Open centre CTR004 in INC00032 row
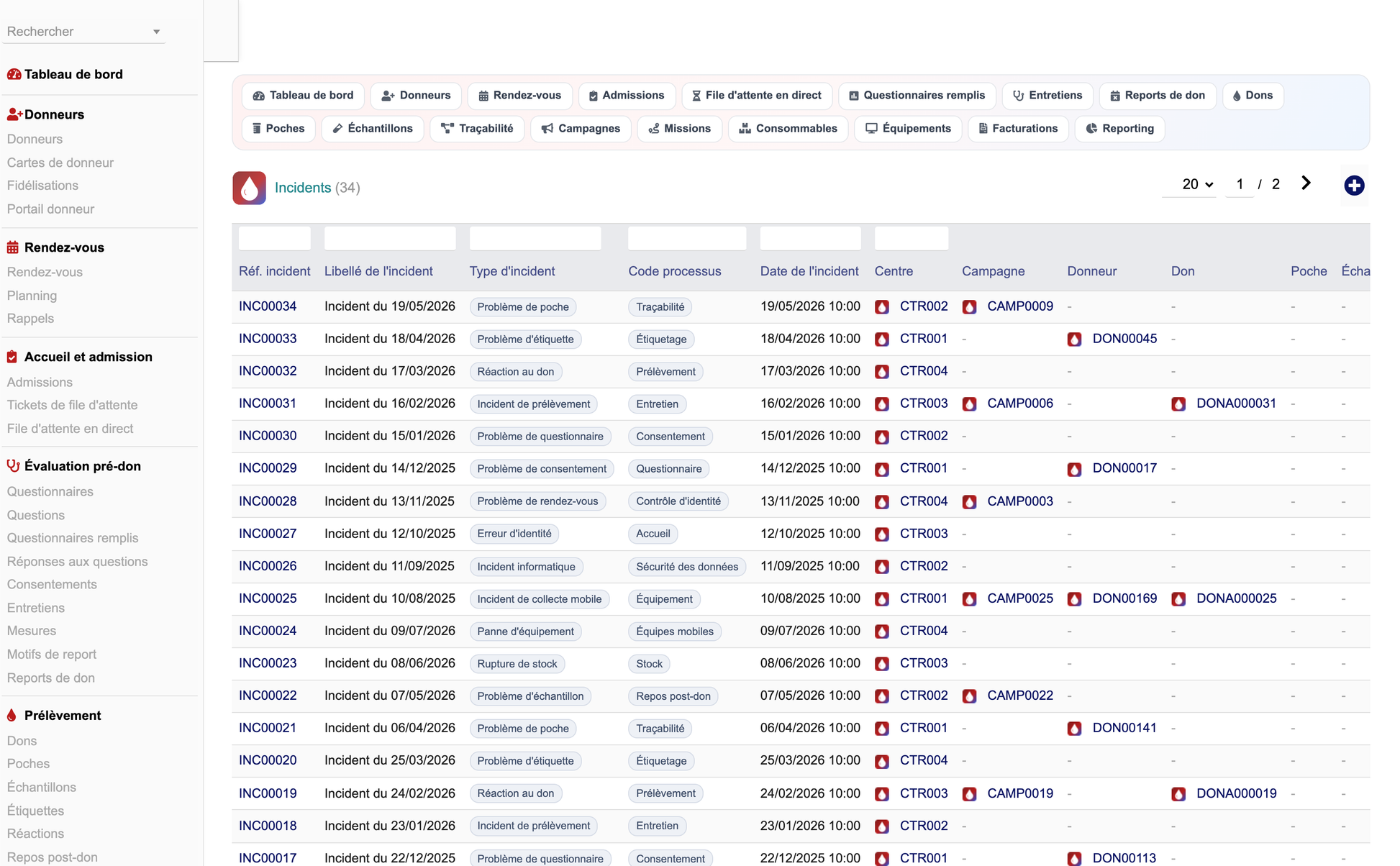Screen dimensions: 1400x866 924,371
